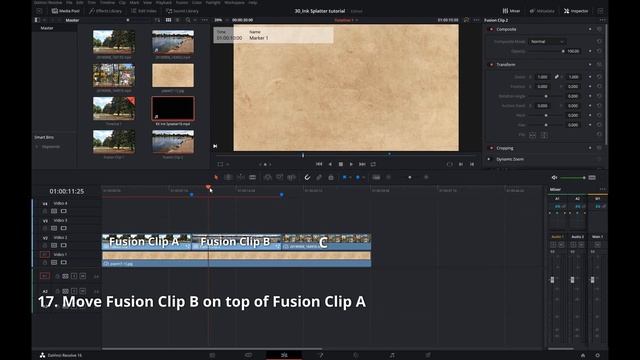
Task: Select the paper texture thumbnail in Media Pool
Action: (173, 75)
